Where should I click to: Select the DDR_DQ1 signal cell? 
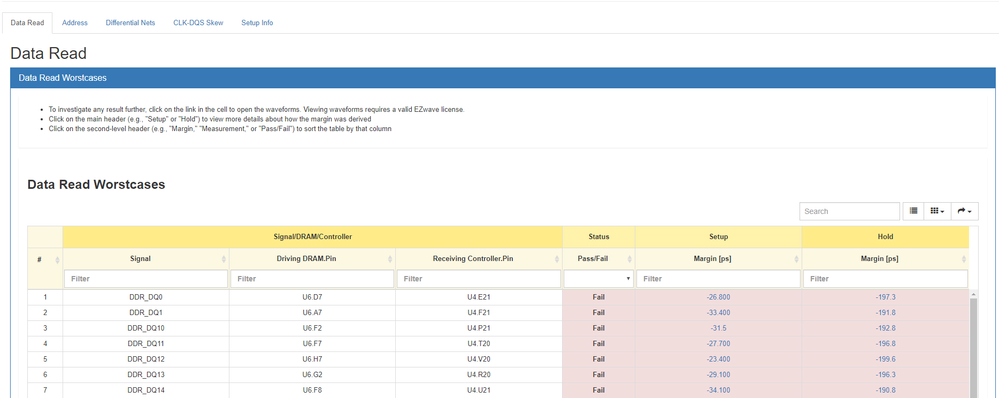pos(146,313)
